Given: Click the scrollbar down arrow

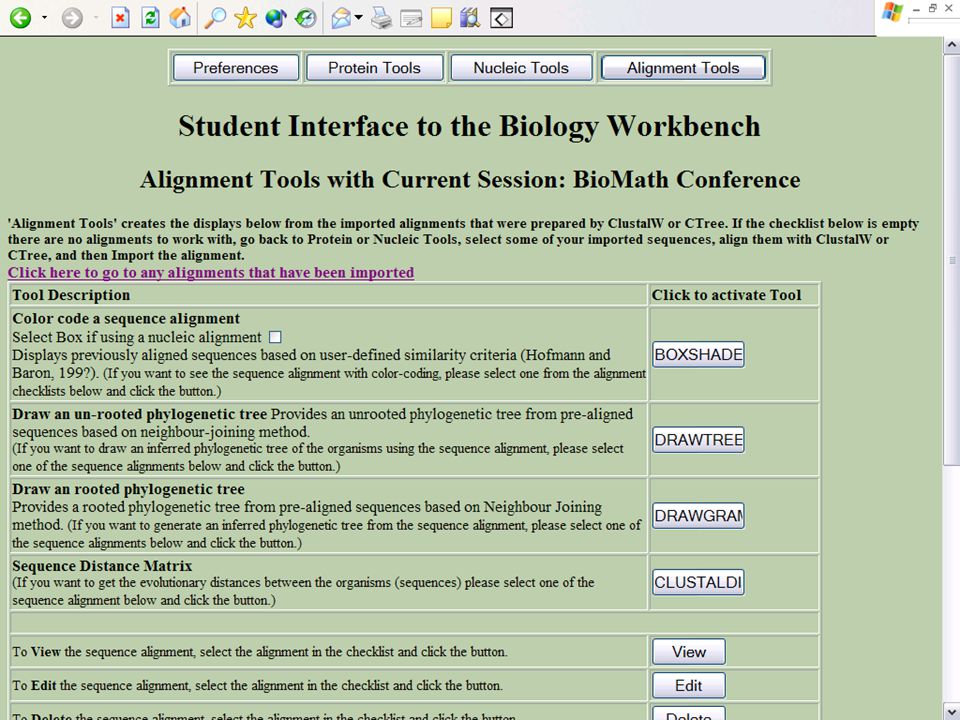Looking at the screenshot, I should point(951,712).
